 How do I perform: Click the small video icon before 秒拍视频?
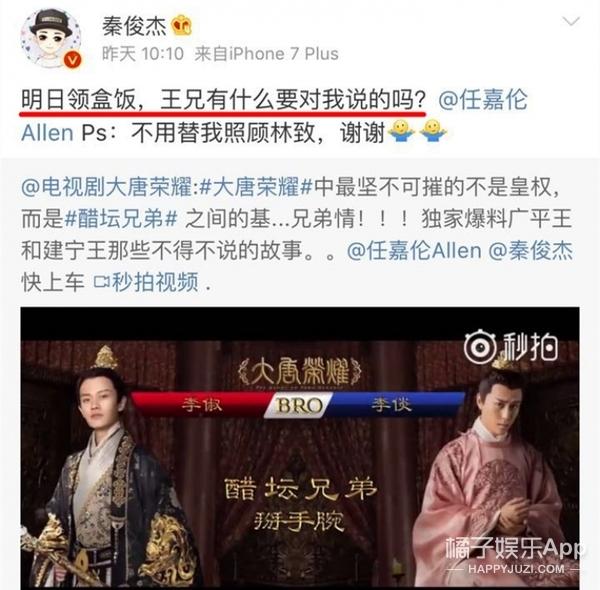pyautogui.click(x=102, y=282)
